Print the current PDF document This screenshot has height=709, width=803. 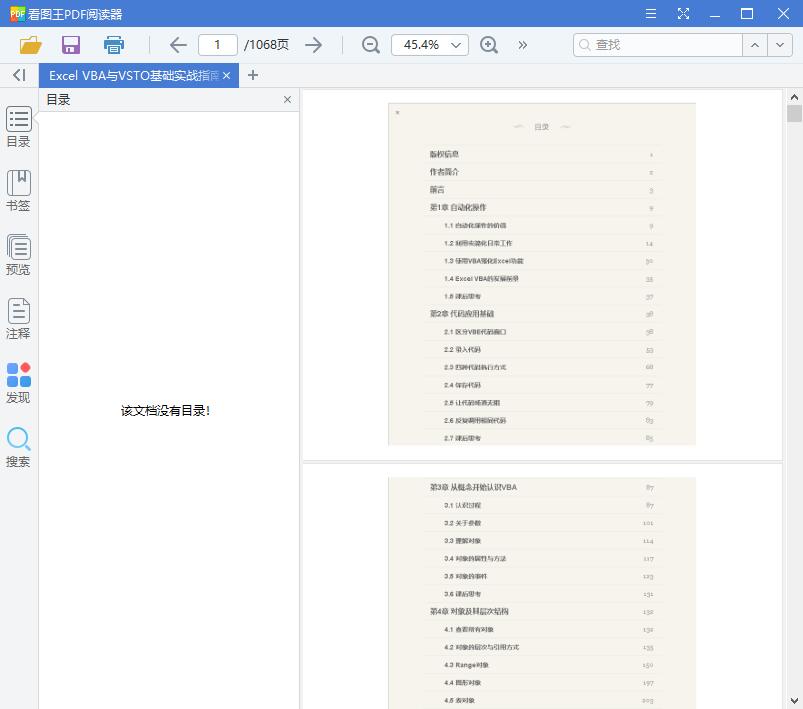[113, 45]
